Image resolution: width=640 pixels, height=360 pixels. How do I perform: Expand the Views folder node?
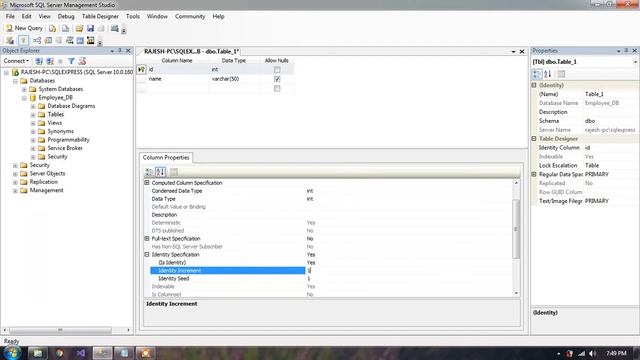33,123
